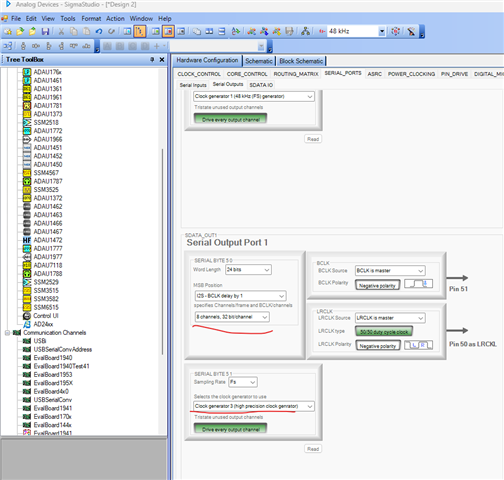Select ADAU1787 in the tree
Viewport: 504px width, 480px height.
click(48, 181)
